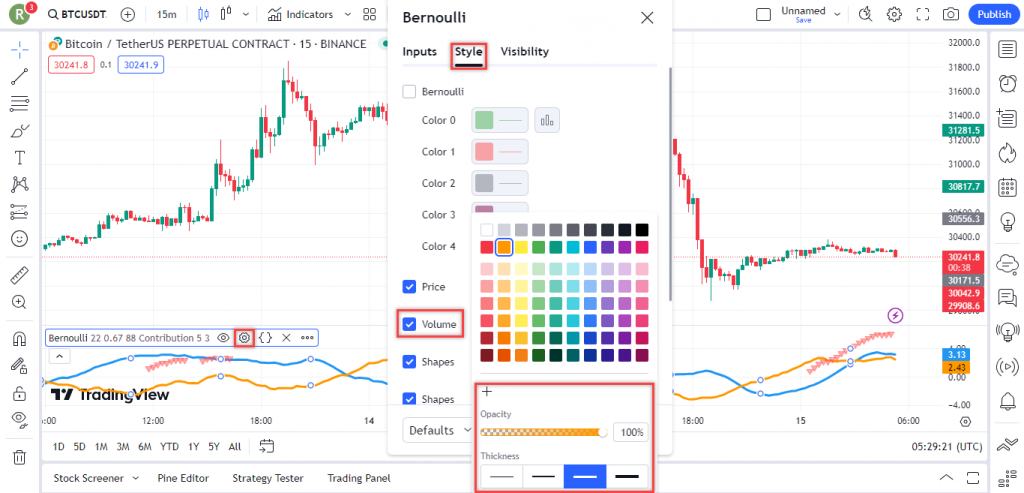Image resolution: width=1024 pixels, height=493 pixels.
Task: Toggle Bernoulli indicator visibility eye
Action: (223, 338)
